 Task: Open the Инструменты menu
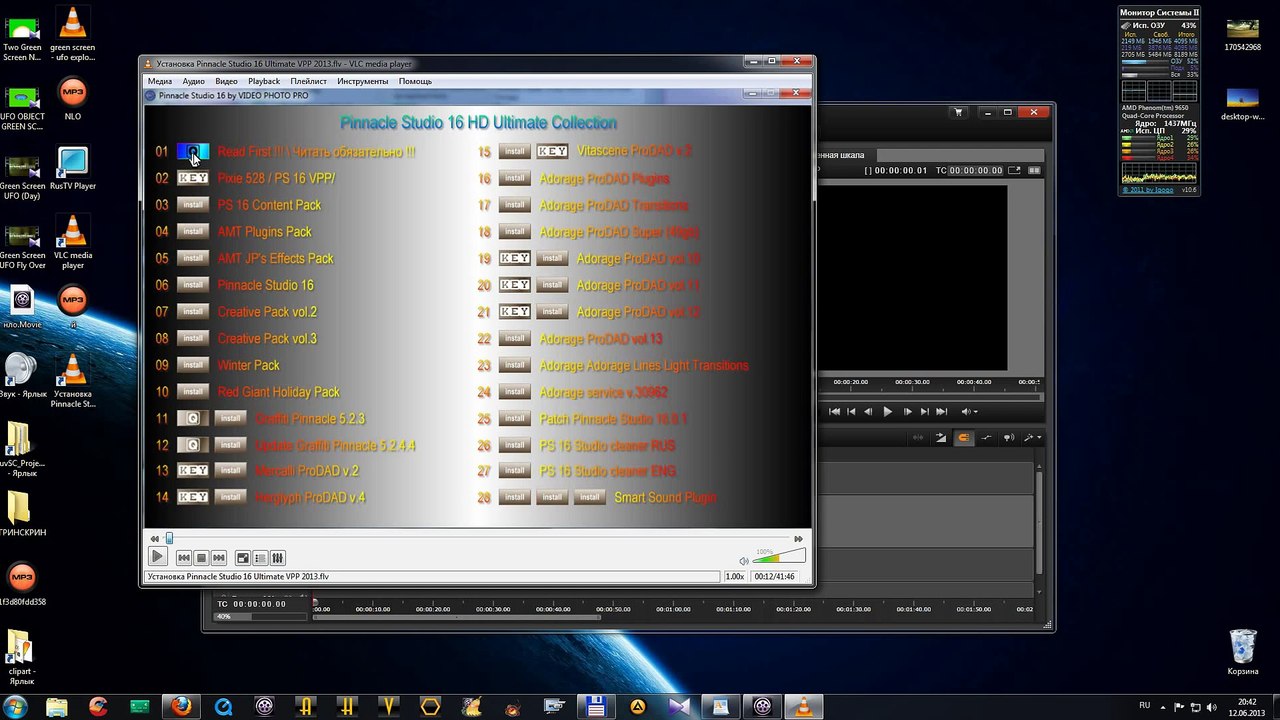[363, 81]
